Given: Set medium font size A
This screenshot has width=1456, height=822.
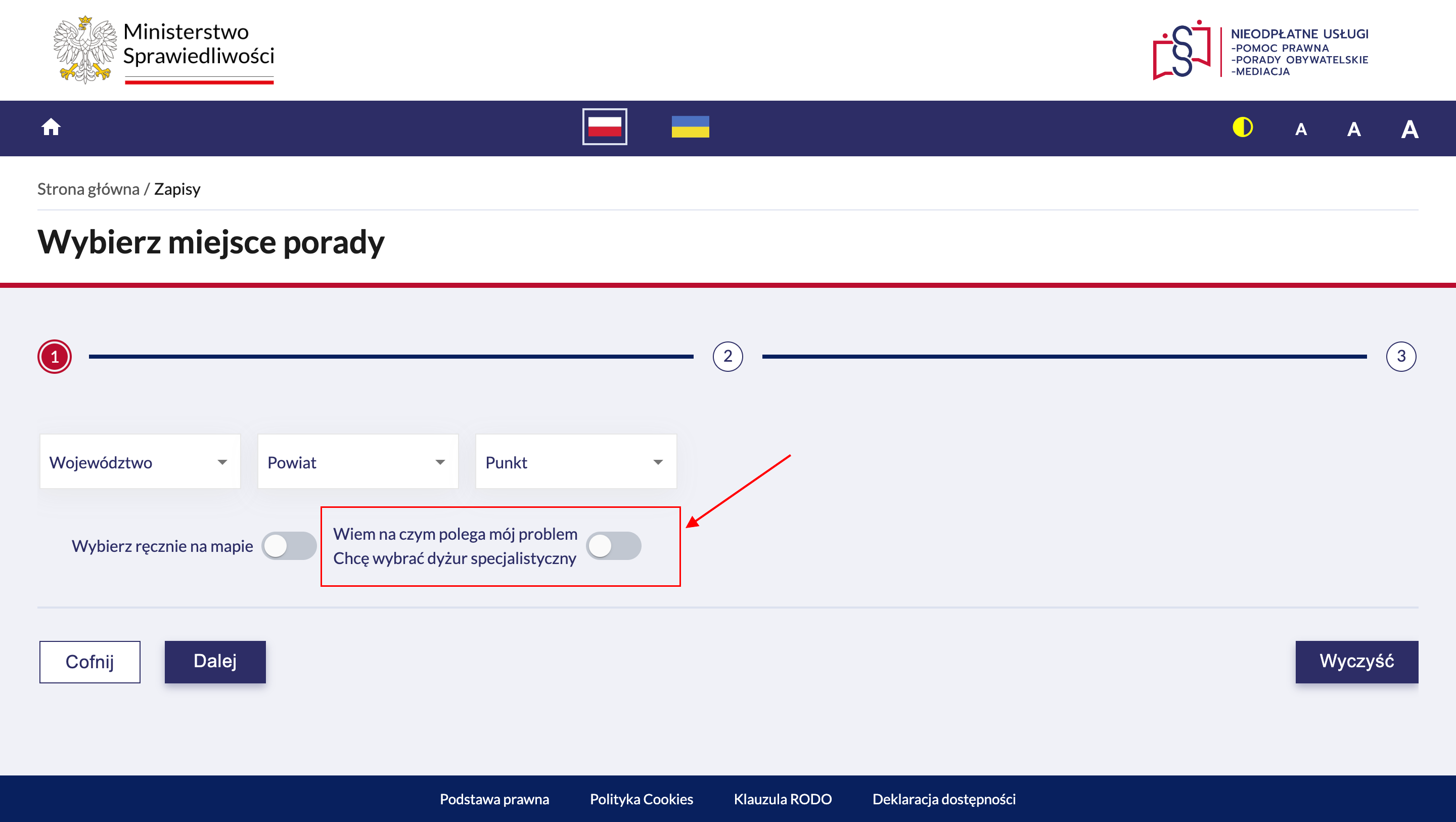Looking at the screenshot, I should click(x=1354, y=129).
